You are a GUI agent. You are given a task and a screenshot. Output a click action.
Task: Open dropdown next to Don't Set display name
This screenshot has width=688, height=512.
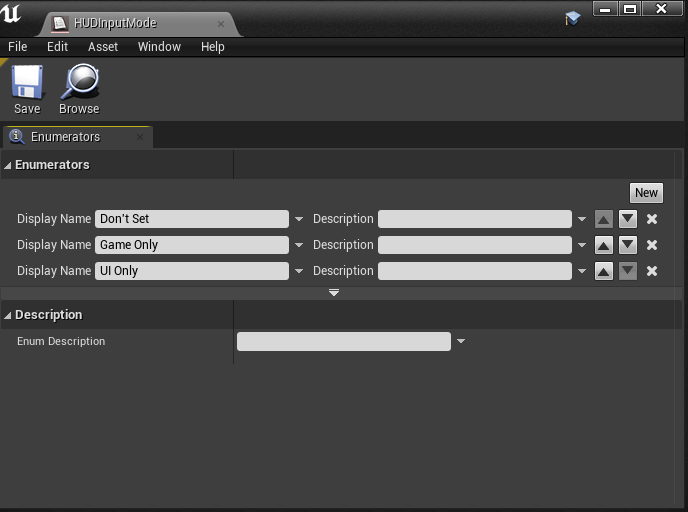point(299,219)
